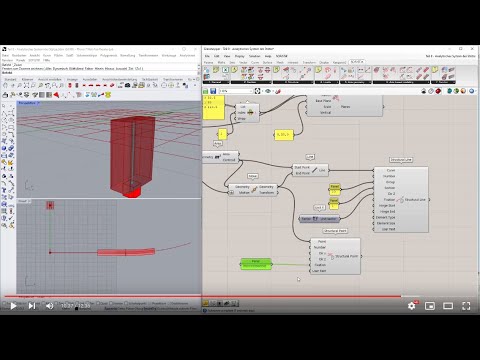Screen dimensions: 480x360
Task: Switch to Rhino Sichtbarkeit toolbar tab
Action: pyautogui.click(x=150, y=79)
